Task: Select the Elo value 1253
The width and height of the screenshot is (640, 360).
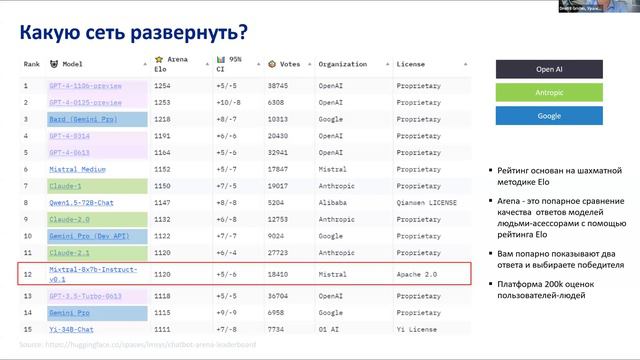Action: [x=162, y=102]
